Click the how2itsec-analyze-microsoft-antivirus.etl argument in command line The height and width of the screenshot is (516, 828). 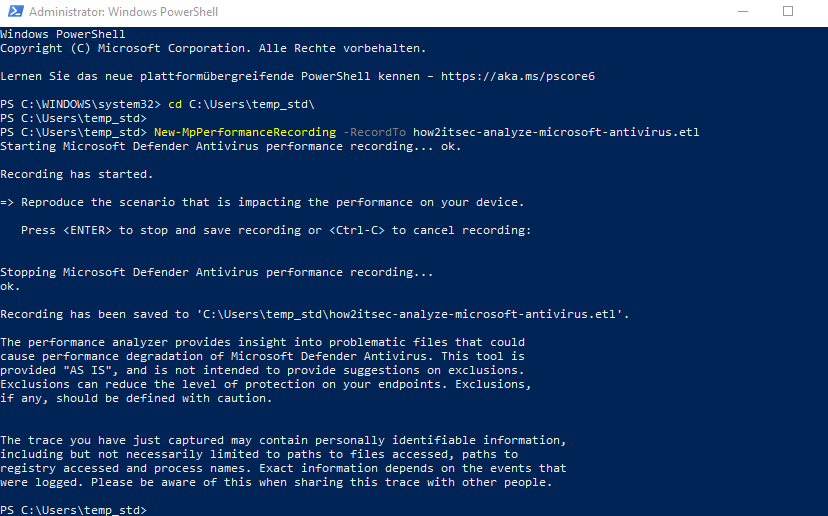point(556,132)
